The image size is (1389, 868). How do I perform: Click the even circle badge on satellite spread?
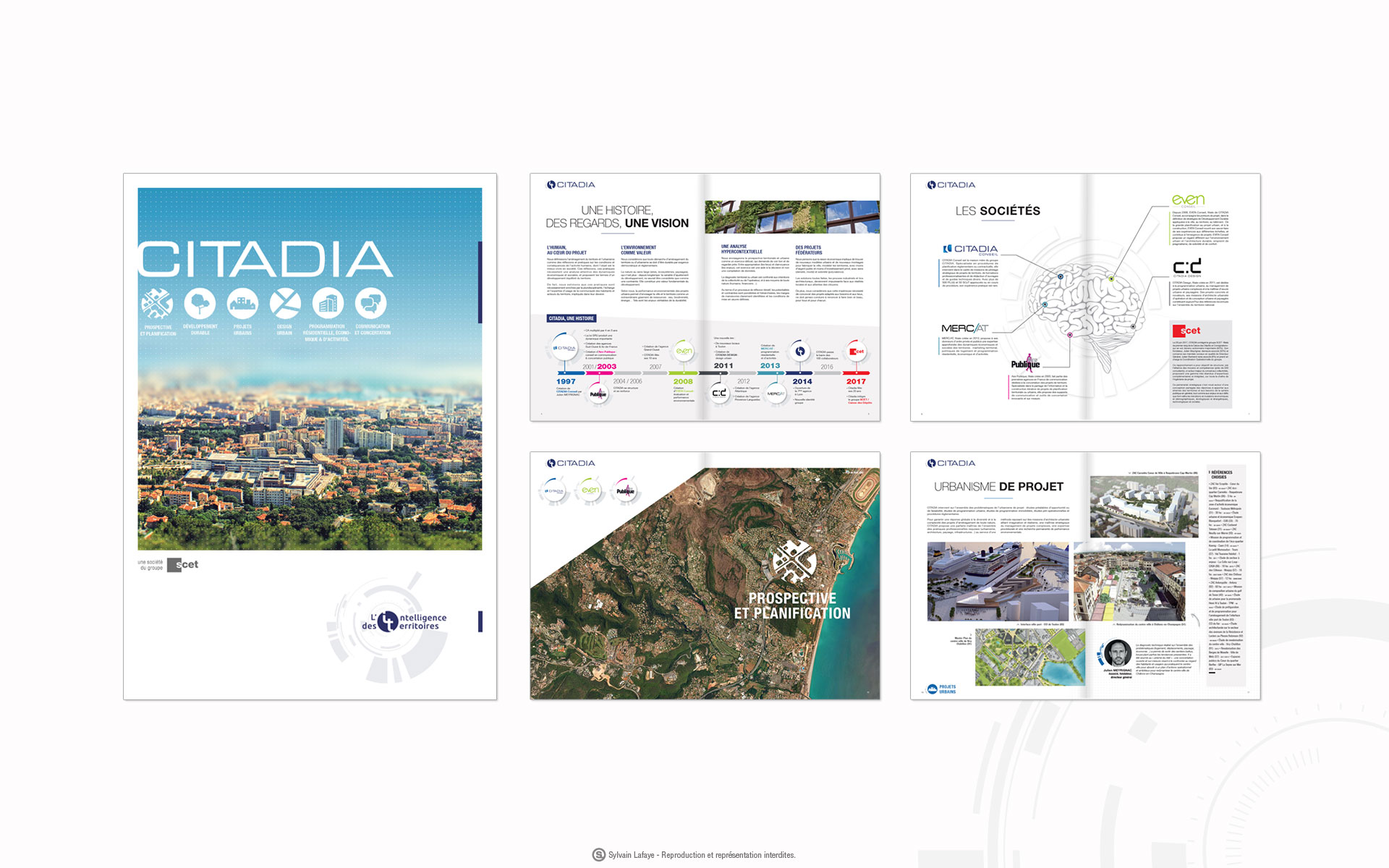590,491
